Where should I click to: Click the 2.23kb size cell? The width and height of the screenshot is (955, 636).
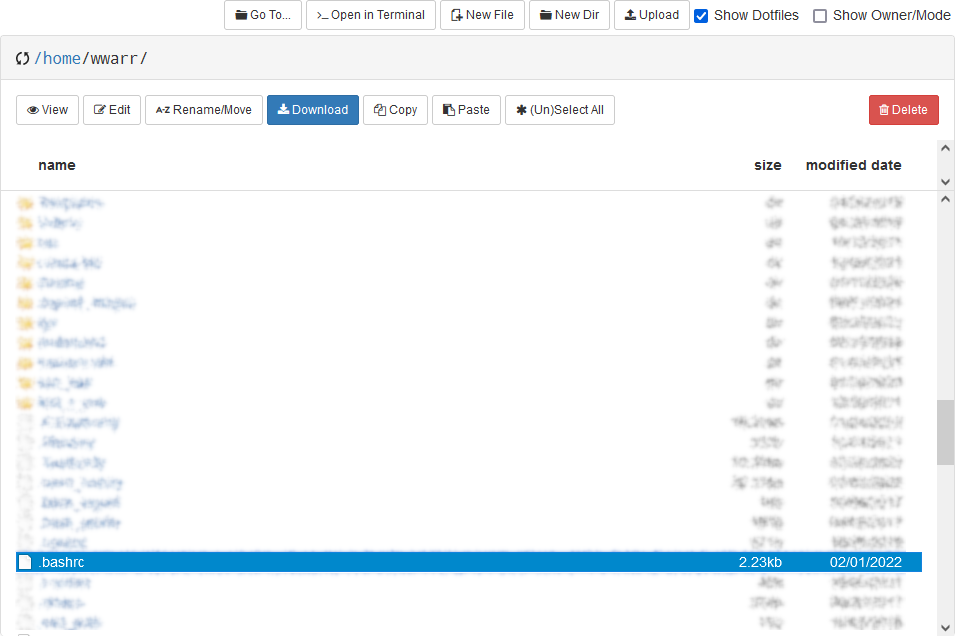760,562
